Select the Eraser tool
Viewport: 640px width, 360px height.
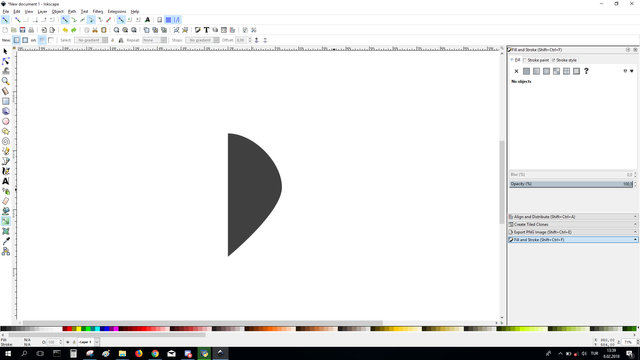pyautogui.click(x=5, y=201)
